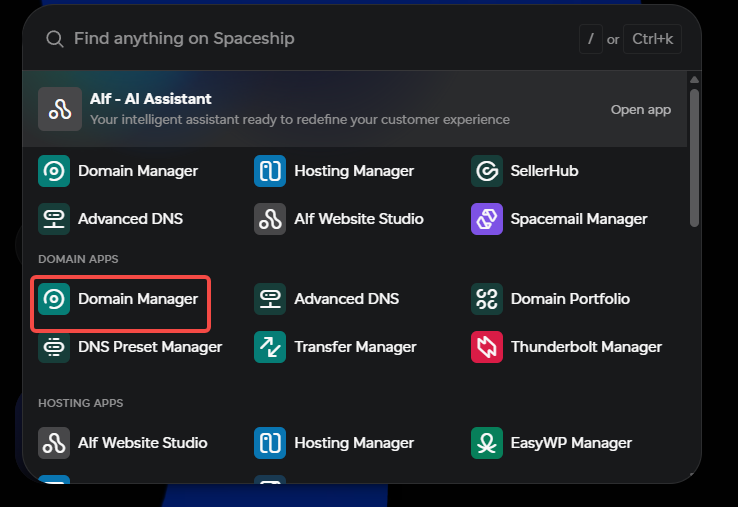Click the Open app link
Image resolution: width=738 pixels, height=507 pixels.
tap(641, 110)
